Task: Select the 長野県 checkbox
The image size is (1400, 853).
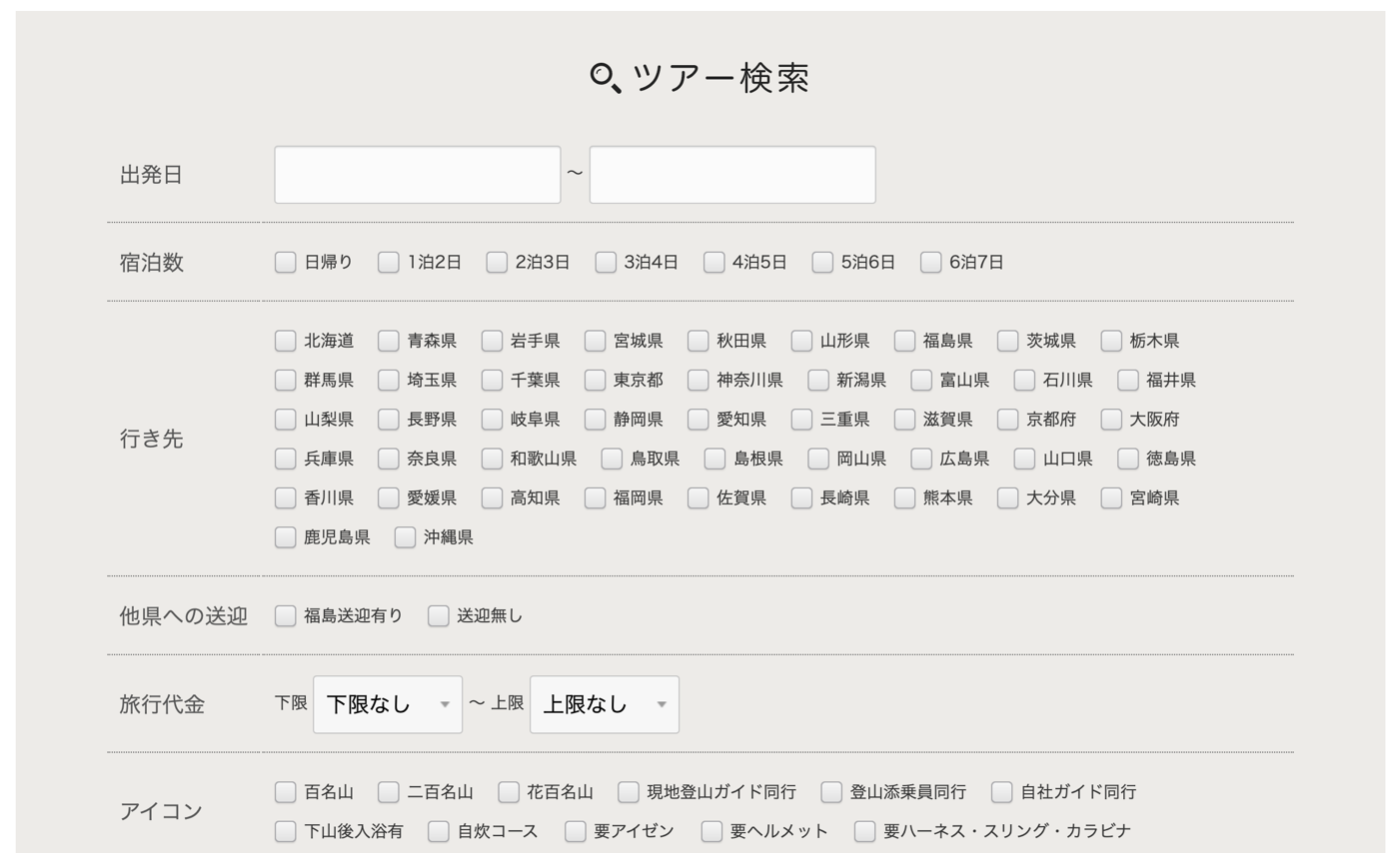Action: (x=389, y=420)
